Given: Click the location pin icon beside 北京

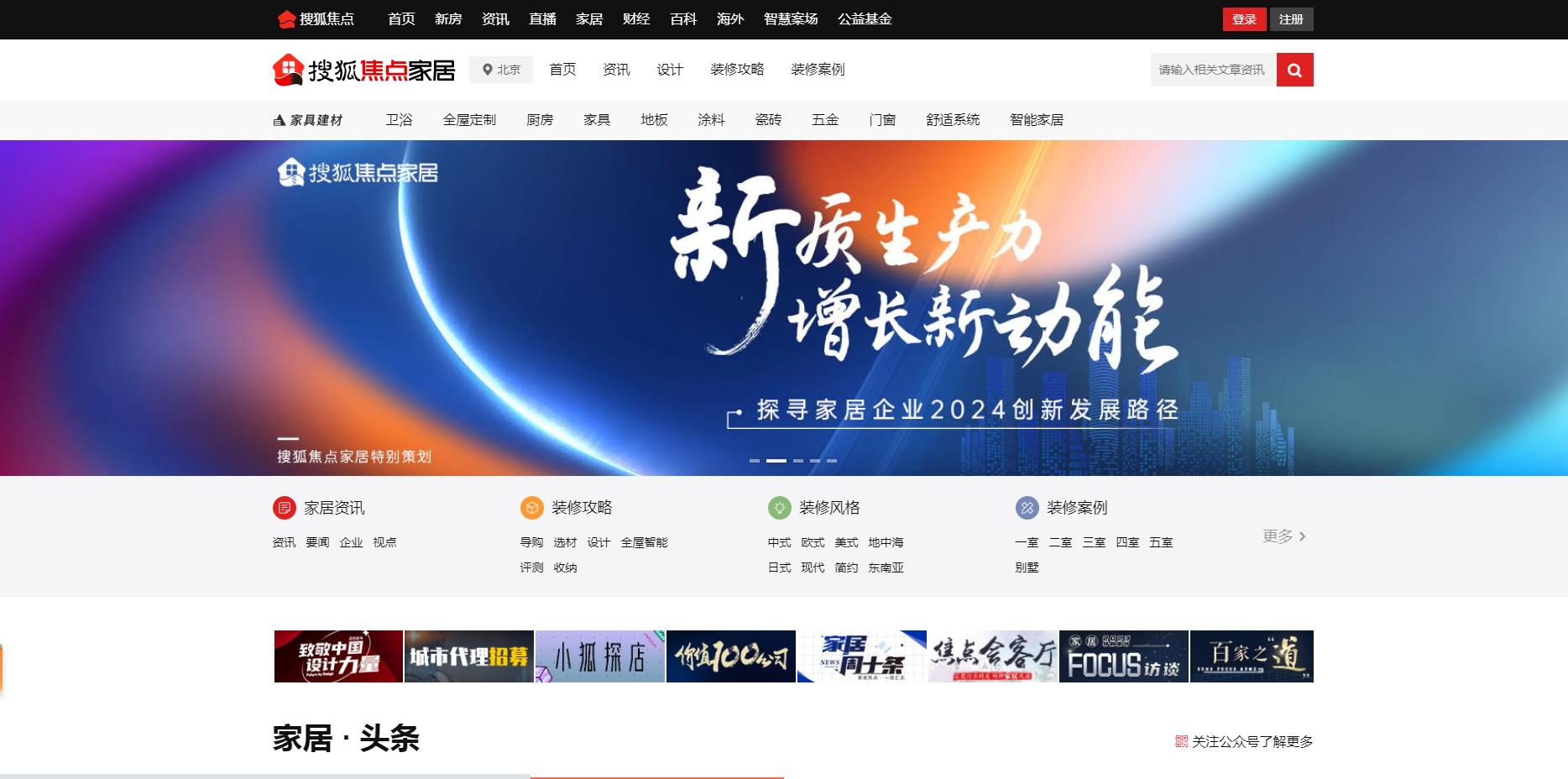Looking at the screenshot, I should [487, 70].
